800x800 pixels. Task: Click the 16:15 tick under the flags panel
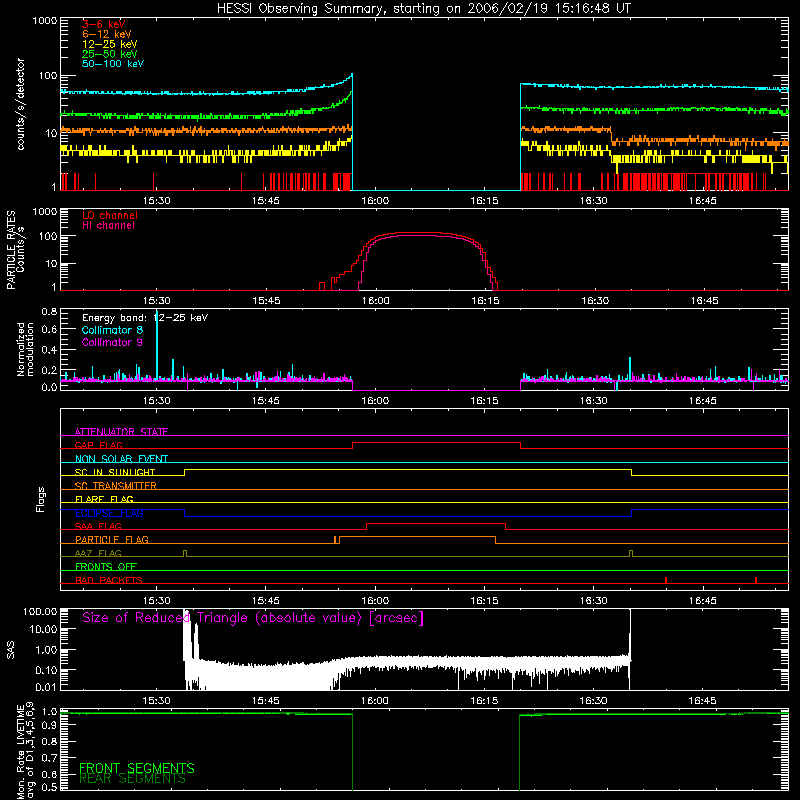[x=484, y=601]
